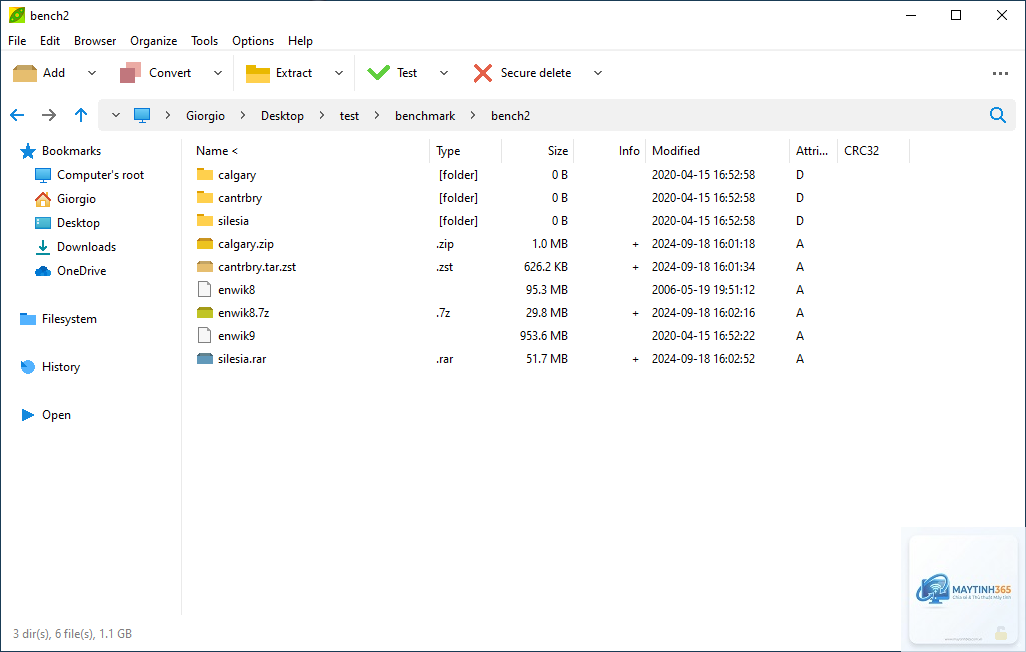Click the 2006-05-19 19:51:12 modified date

point(703,289)
